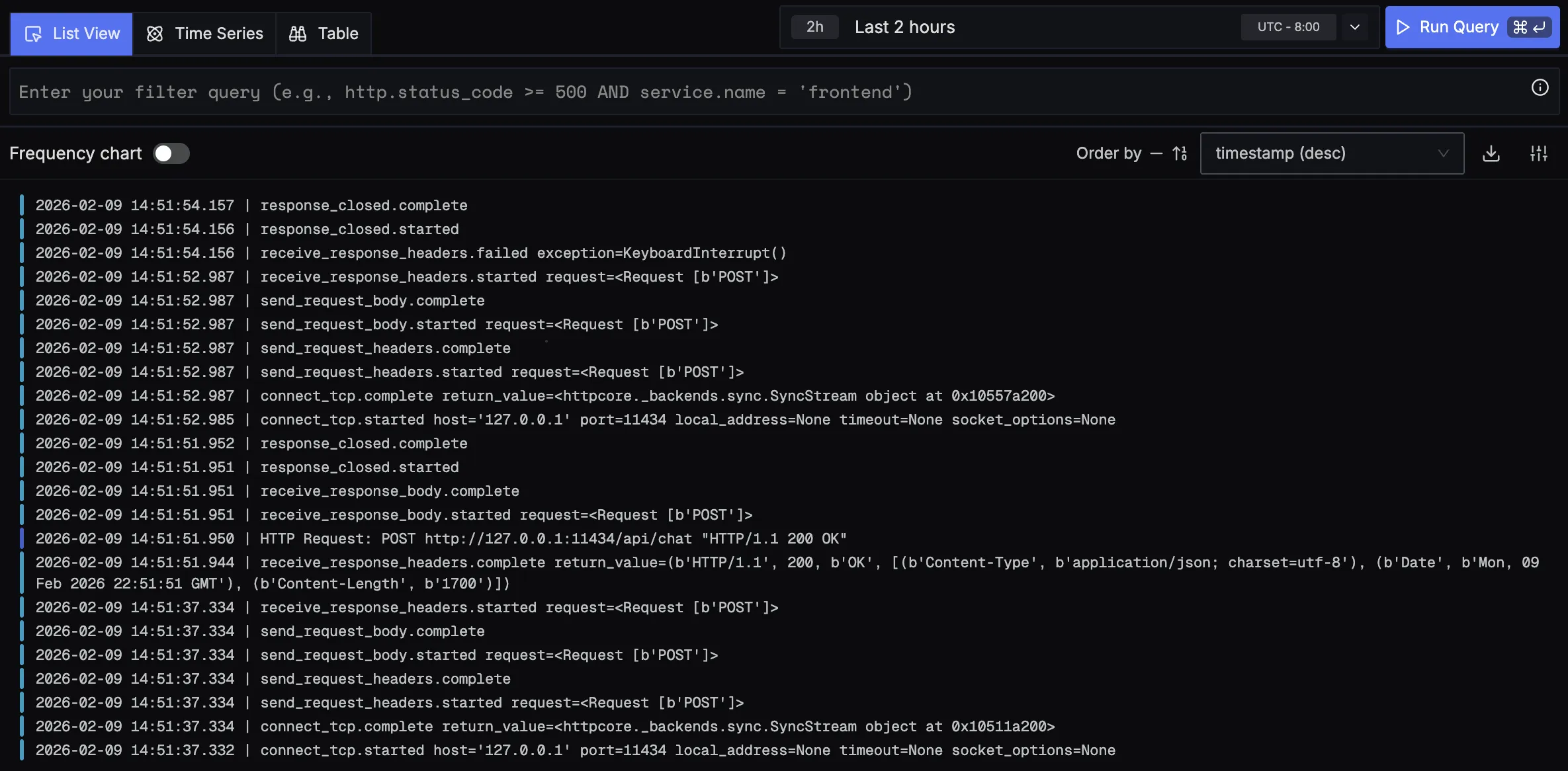Screen dimensions: 1568x771
Task: Open the list format options sliders icon
Action: pos(1539,153)
